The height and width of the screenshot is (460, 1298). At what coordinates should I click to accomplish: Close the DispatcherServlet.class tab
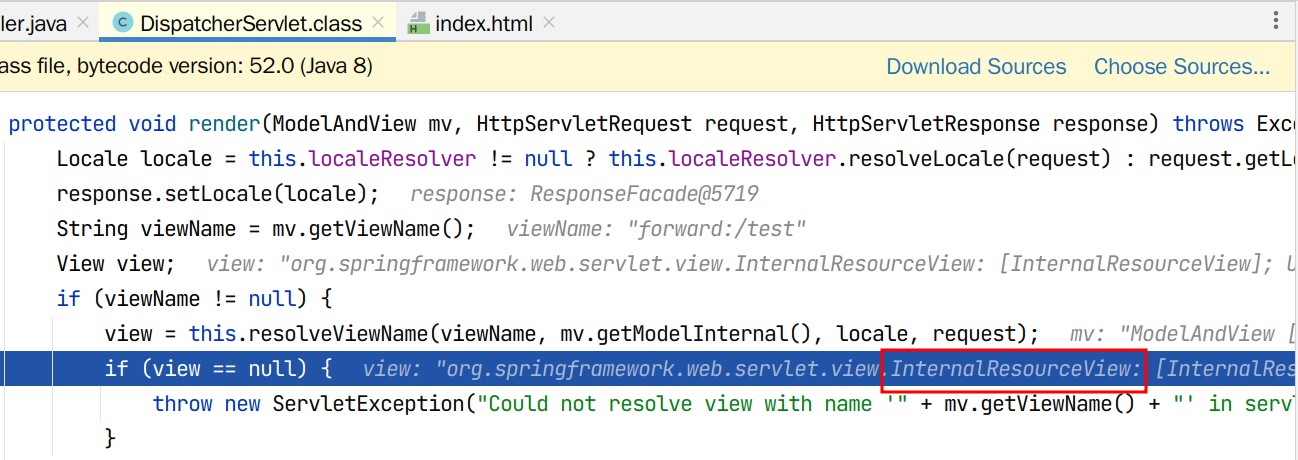(378, 22)
